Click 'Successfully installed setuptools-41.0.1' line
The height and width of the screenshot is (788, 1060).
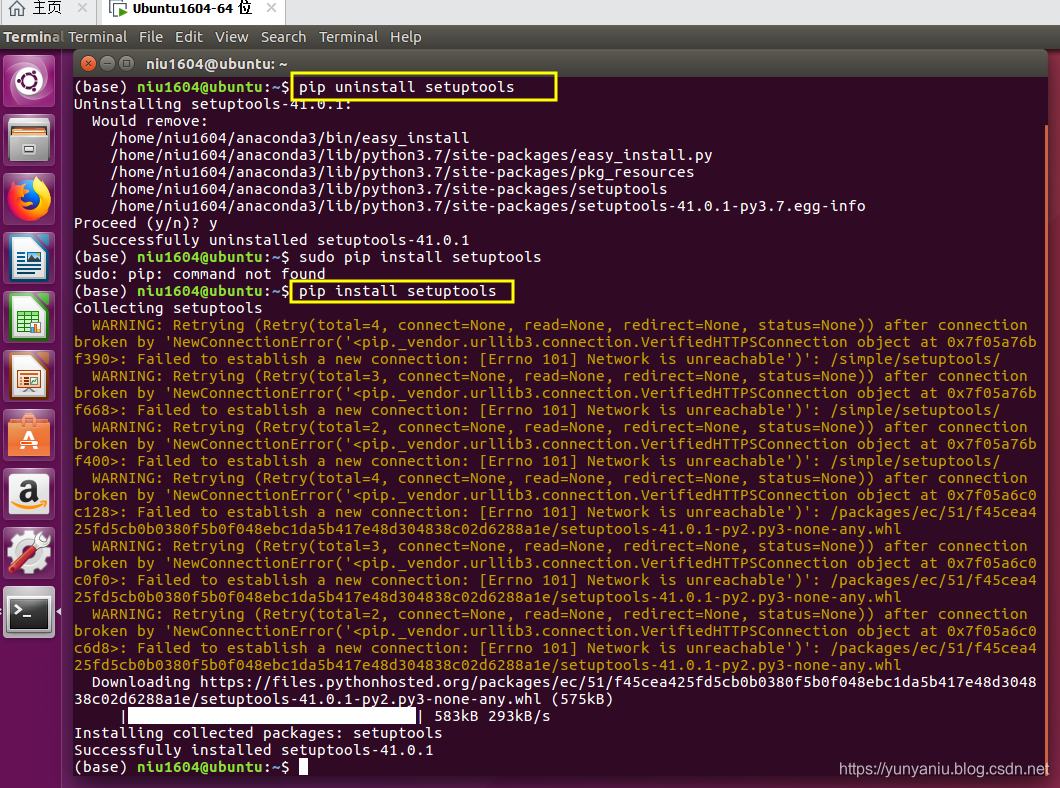[x=254, y=750]
